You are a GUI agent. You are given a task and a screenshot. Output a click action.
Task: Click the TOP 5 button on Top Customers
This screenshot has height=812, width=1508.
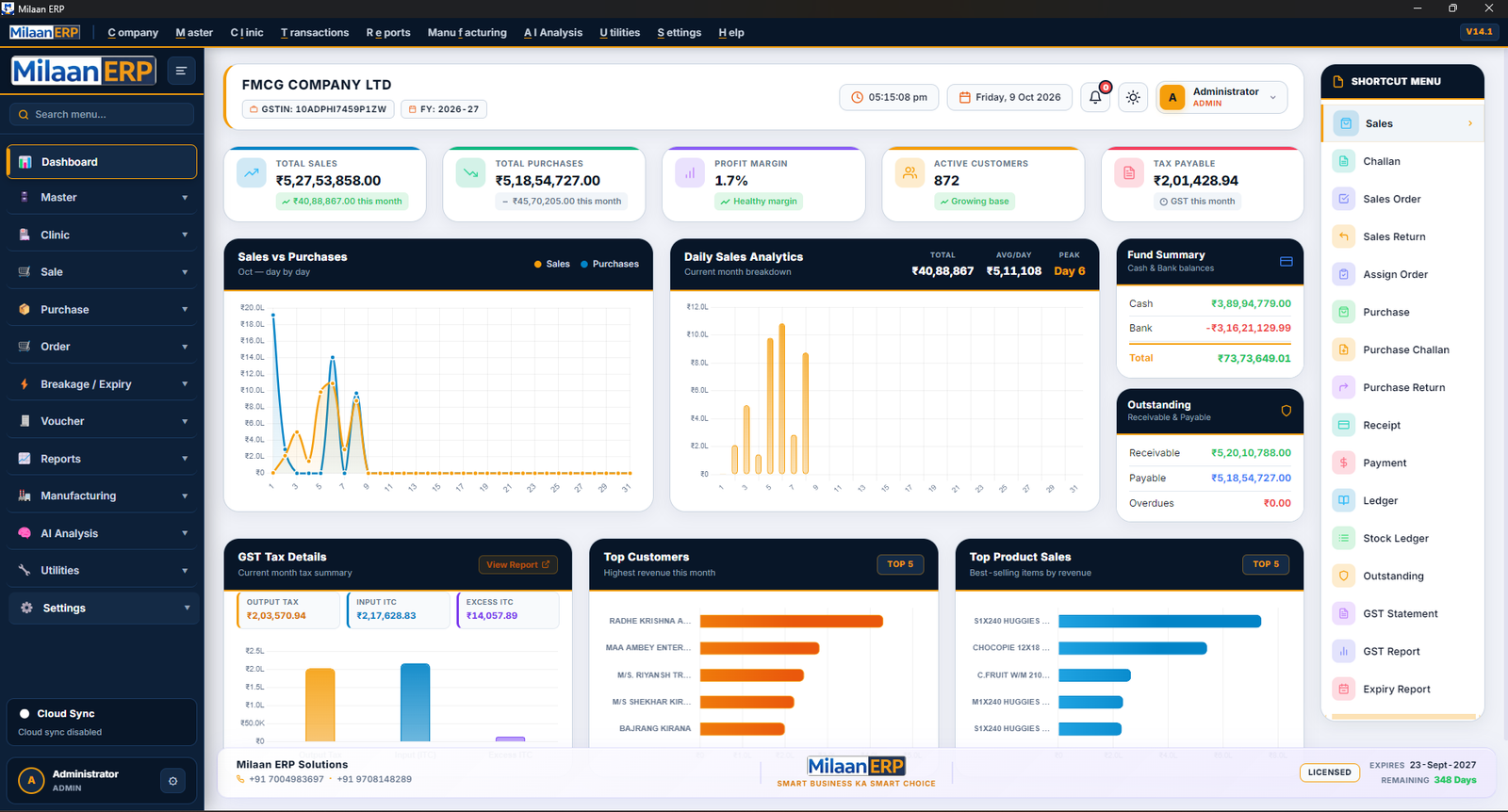tap(900, 564)
